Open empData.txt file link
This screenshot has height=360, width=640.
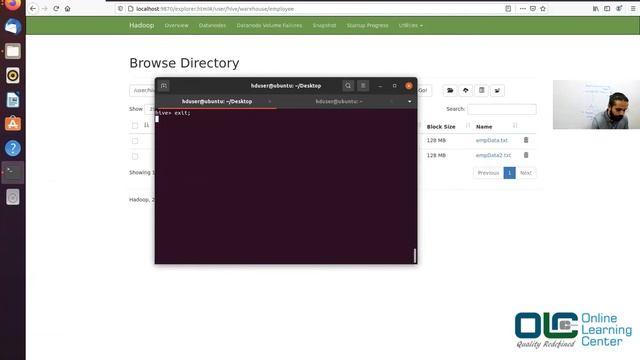pyautogui.click(x=491, y=140)
